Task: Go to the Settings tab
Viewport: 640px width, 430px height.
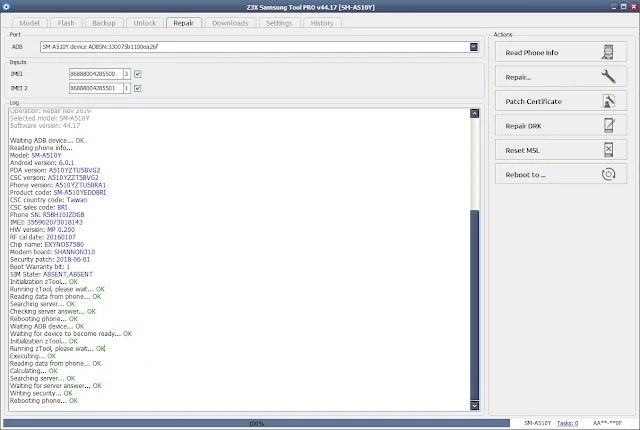Action: [279, 23]
